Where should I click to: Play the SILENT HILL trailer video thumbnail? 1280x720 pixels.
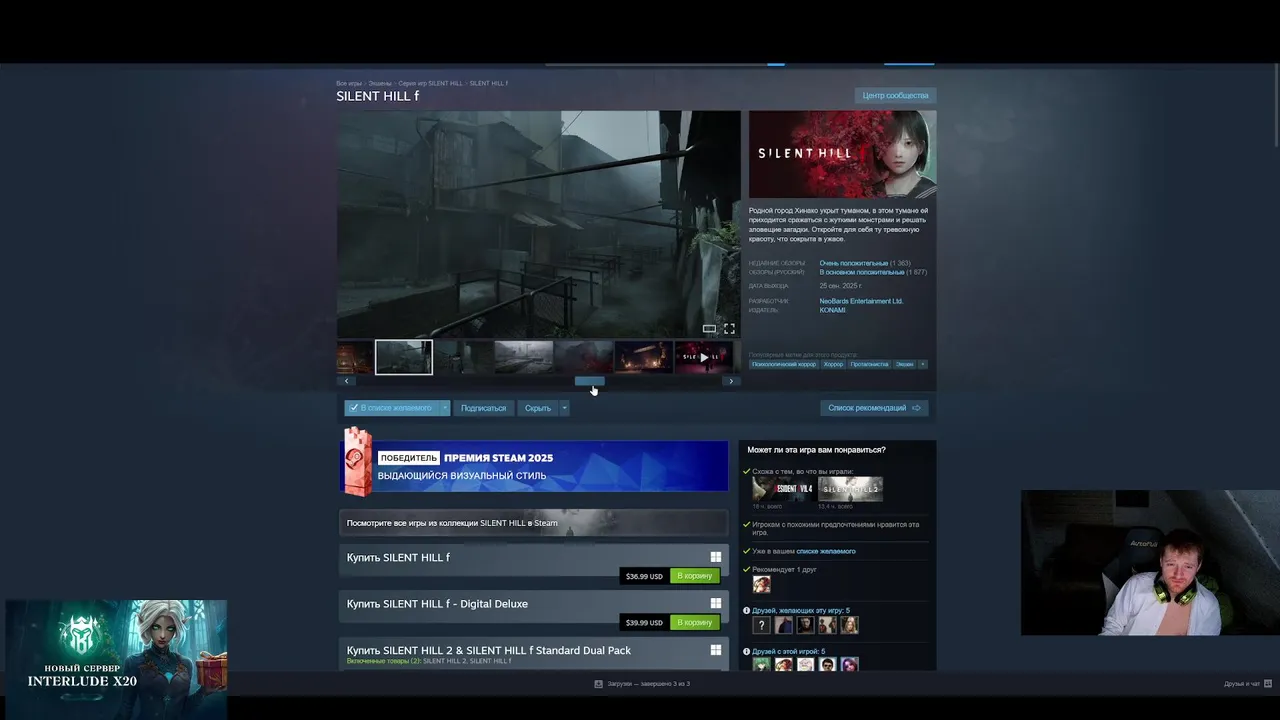coord(704,357)
